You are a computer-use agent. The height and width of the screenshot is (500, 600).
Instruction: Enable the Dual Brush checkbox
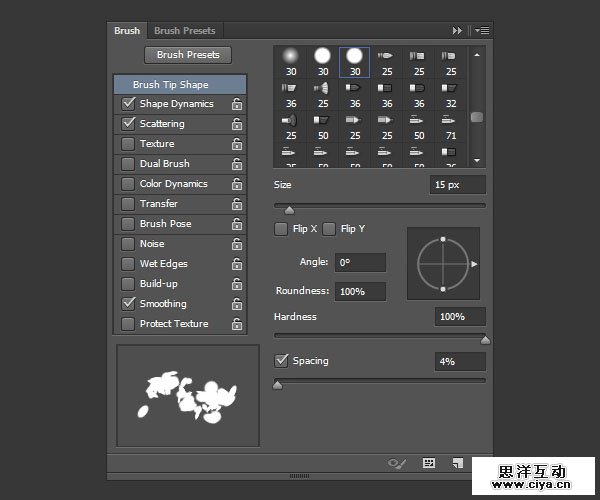(x=128, y=164)
